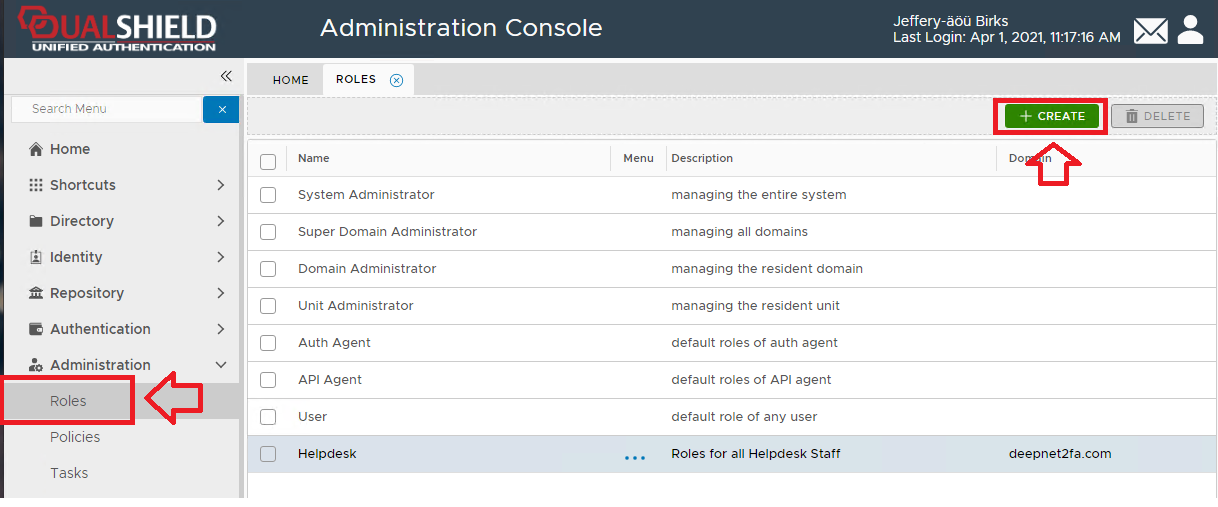Tick the System Administrator checkbox
Viewport: 1218px width, 507px height.
[x=268, y=195]
